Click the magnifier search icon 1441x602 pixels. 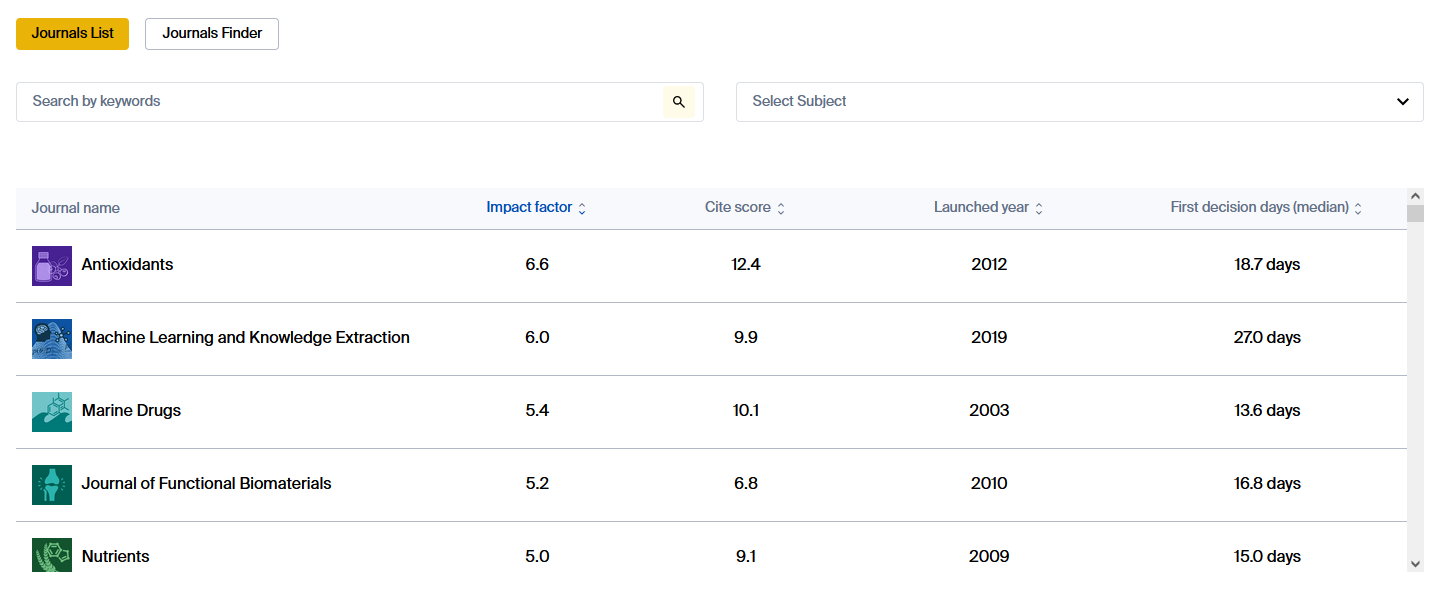[x=678, y=102]
